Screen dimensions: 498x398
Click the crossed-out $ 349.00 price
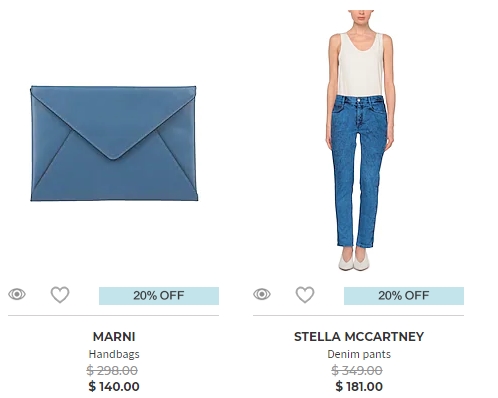click(x=357, y=370)
